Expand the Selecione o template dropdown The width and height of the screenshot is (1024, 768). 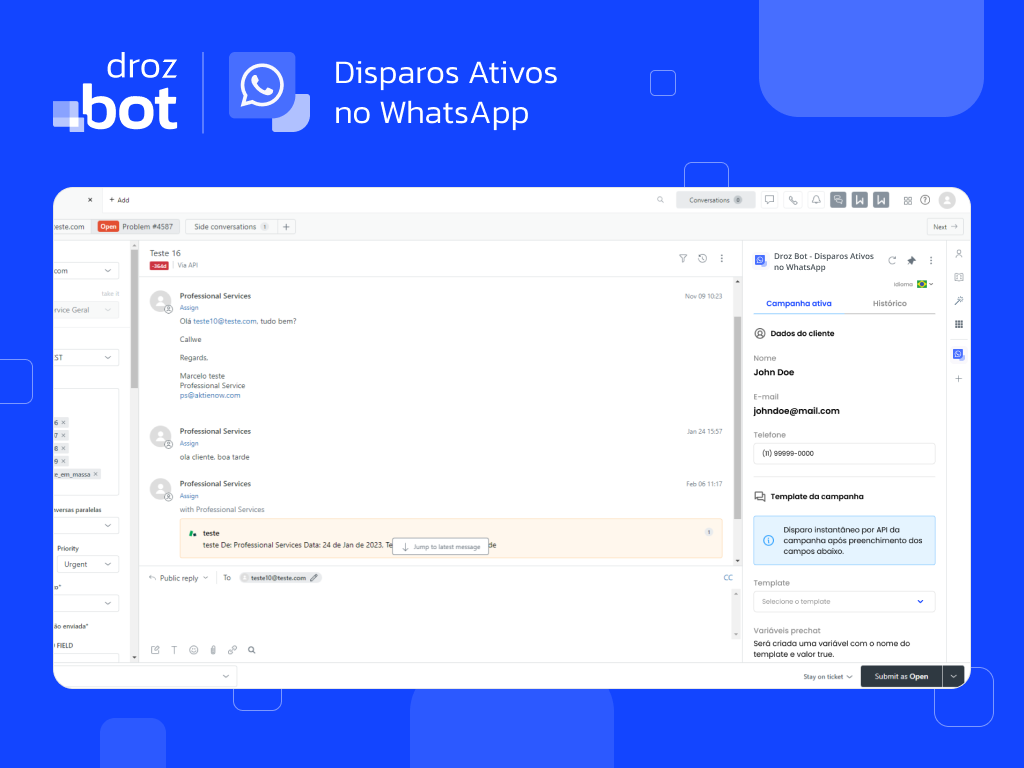point(844,601)
